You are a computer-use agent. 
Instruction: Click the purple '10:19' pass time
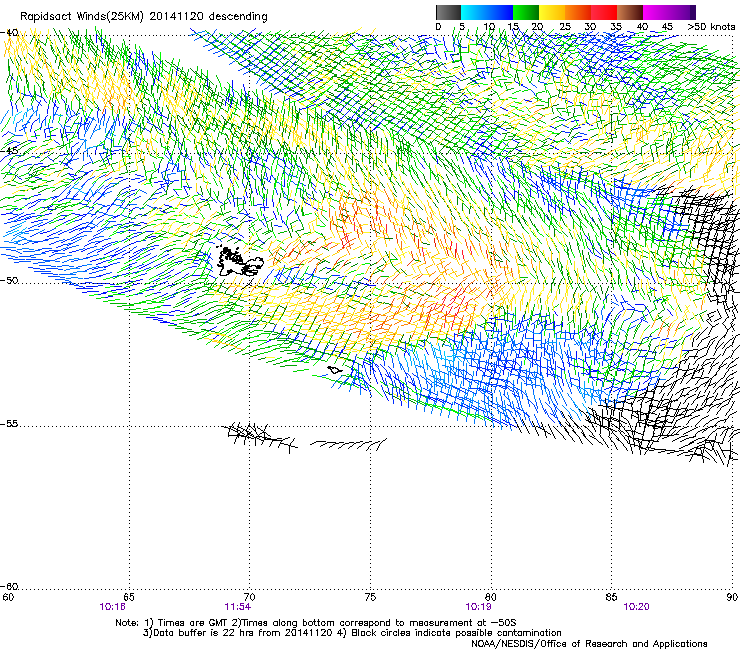pos(478,607)
